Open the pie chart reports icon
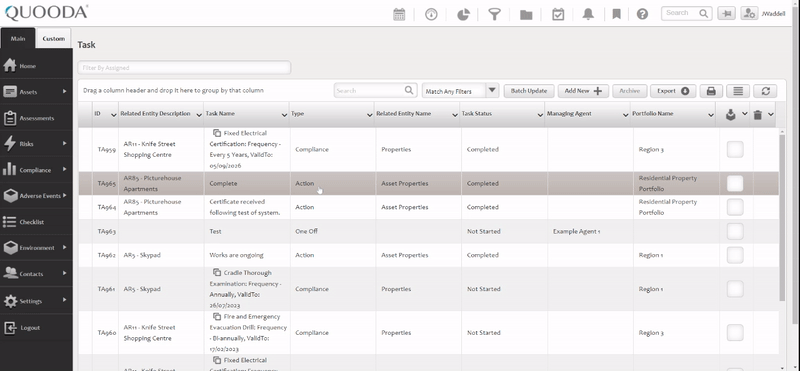Screen dimensions: 800x371 coord(463,14)
